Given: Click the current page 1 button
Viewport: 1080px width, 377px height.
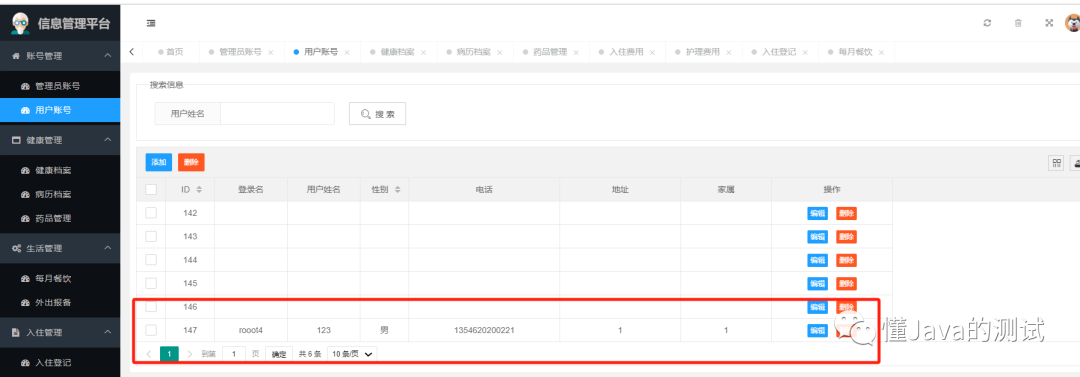Looking at the screenshot, I should click(169, 354).
